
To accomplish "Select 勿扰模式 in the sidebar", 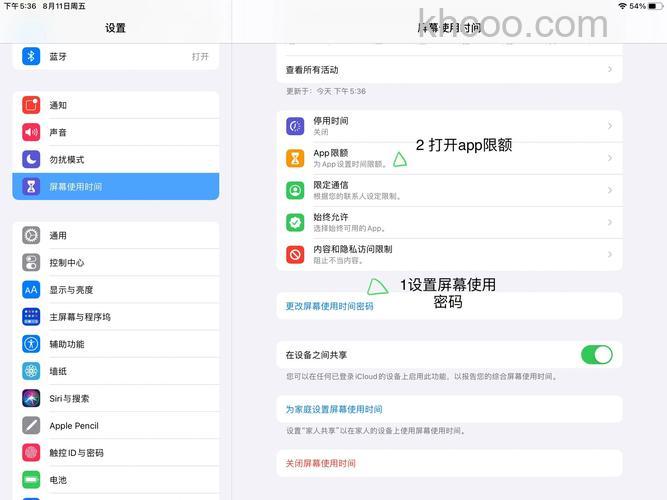I will (x=116, y=160).
